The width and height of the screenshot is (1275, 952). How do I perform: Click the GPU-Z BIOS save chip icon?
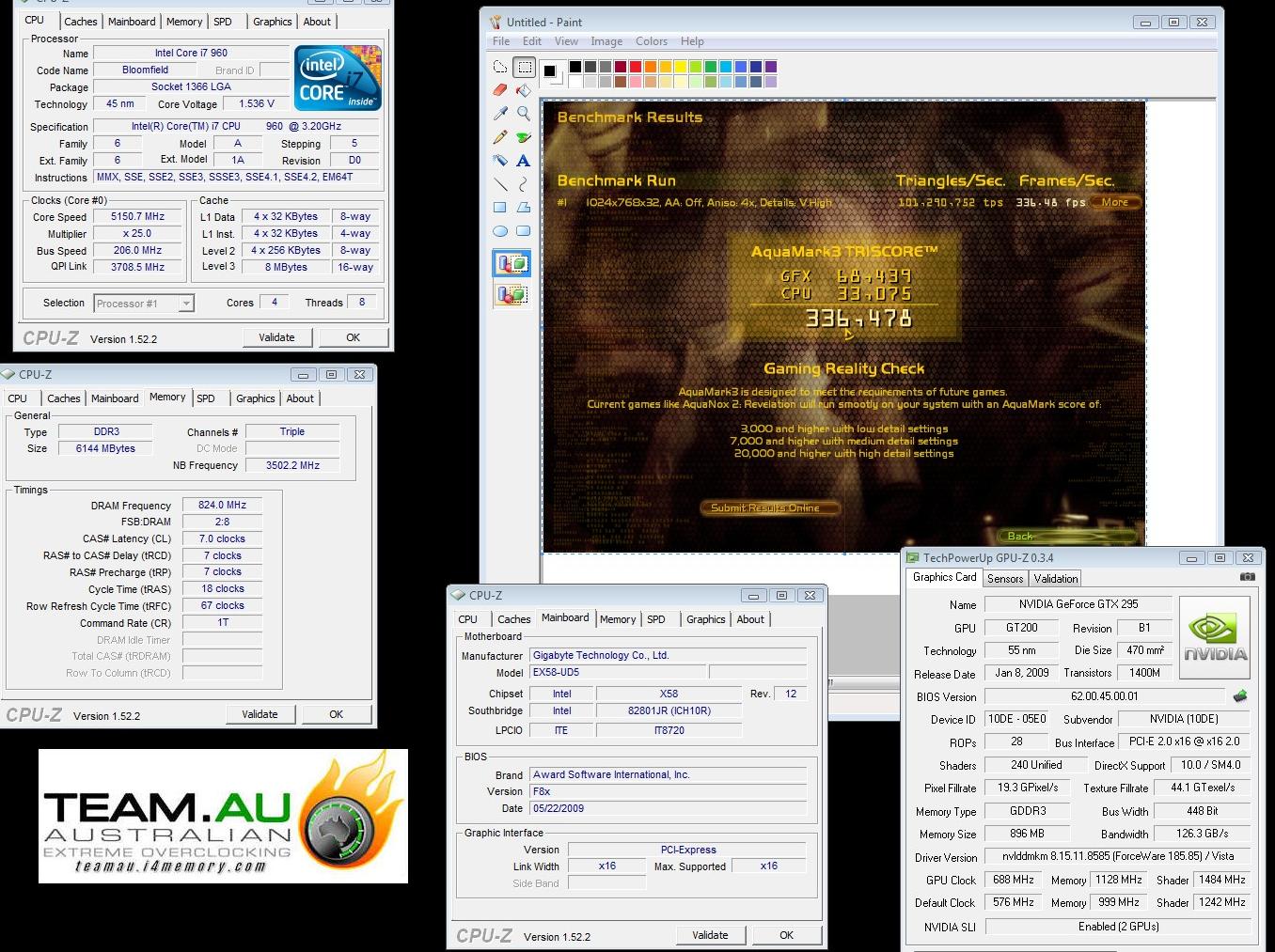click(x=1240, y=696)
